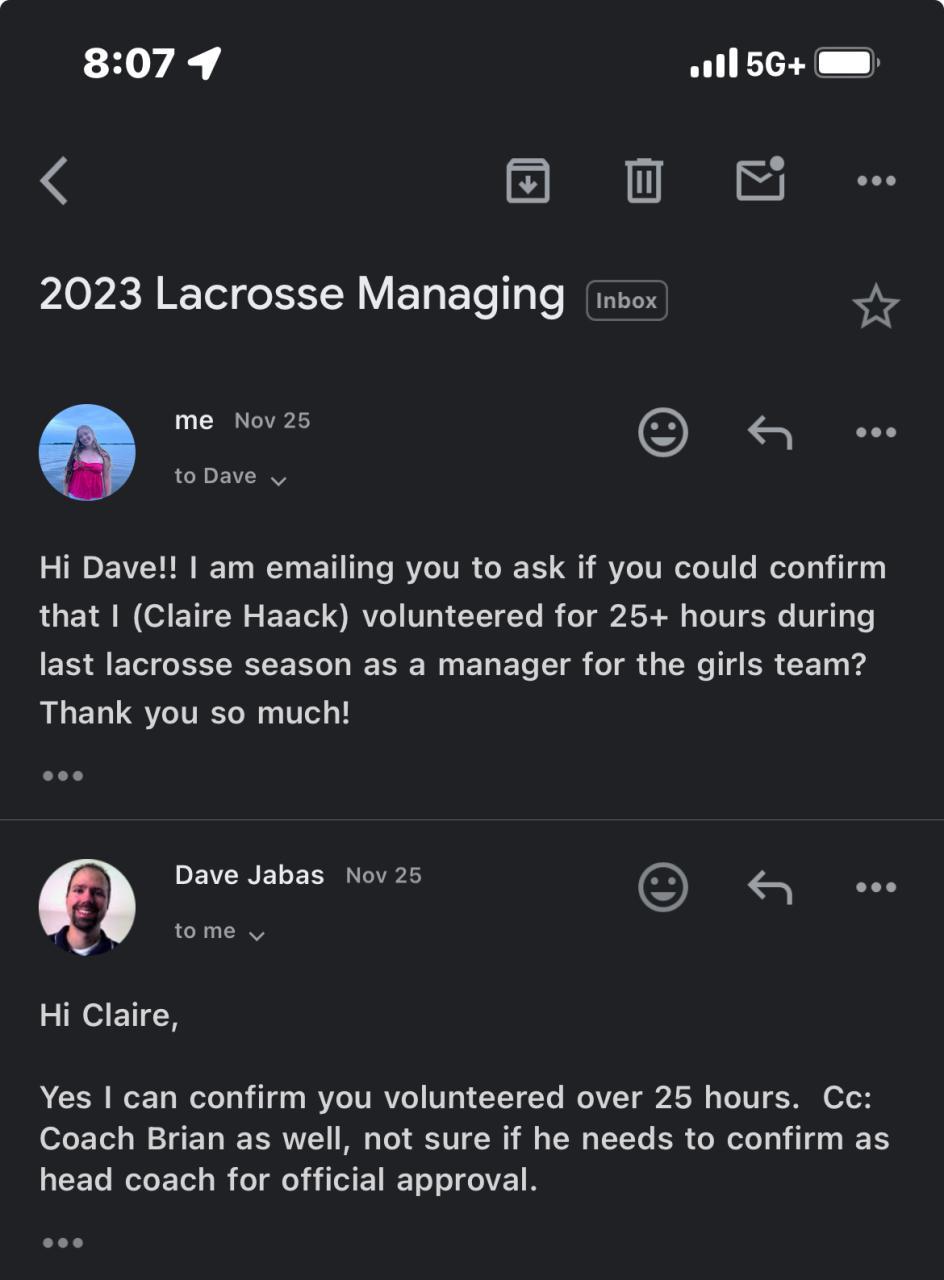
Task: Show trimmed content in first message
Action: [63, 775]
